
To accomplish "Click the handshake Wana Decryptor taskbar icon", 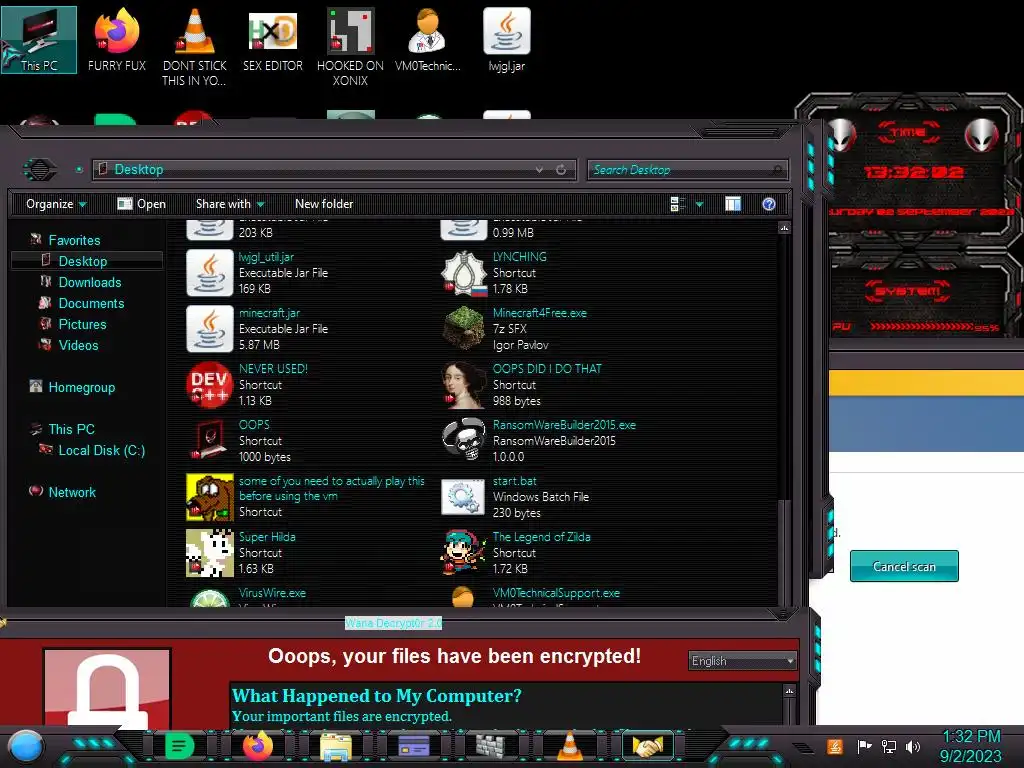I will (x=648, y=746).
